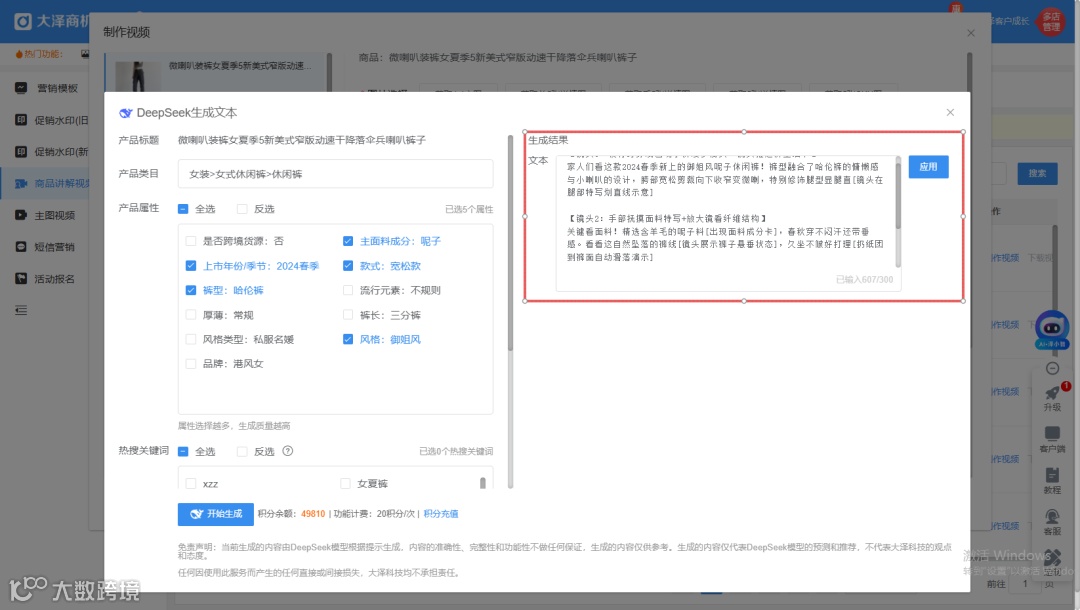The image size is (1080, 610).
Task: Open the 积分充值 link
Action: pyautogui.click(x=440, y=514)
